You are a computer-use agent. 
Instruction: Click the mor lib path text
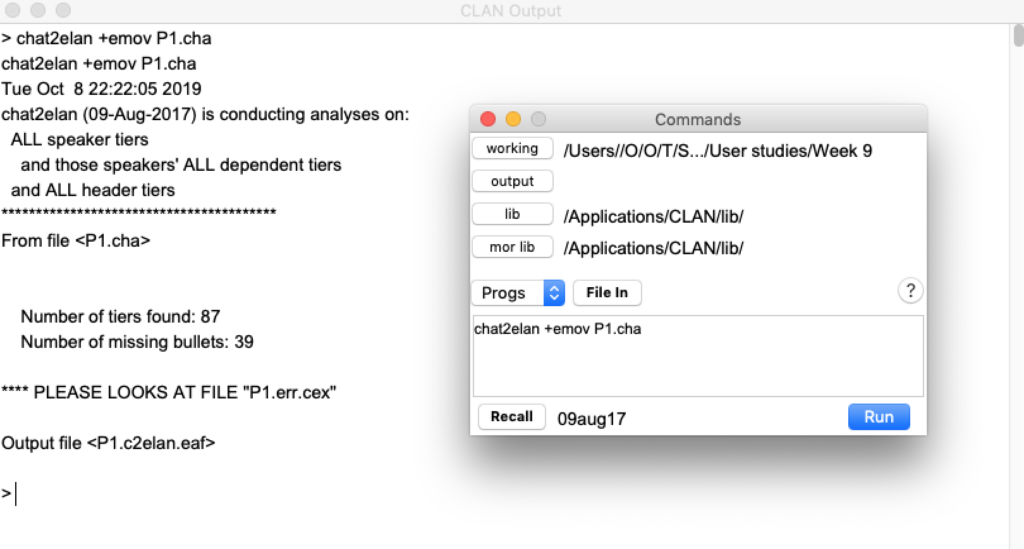654,249
